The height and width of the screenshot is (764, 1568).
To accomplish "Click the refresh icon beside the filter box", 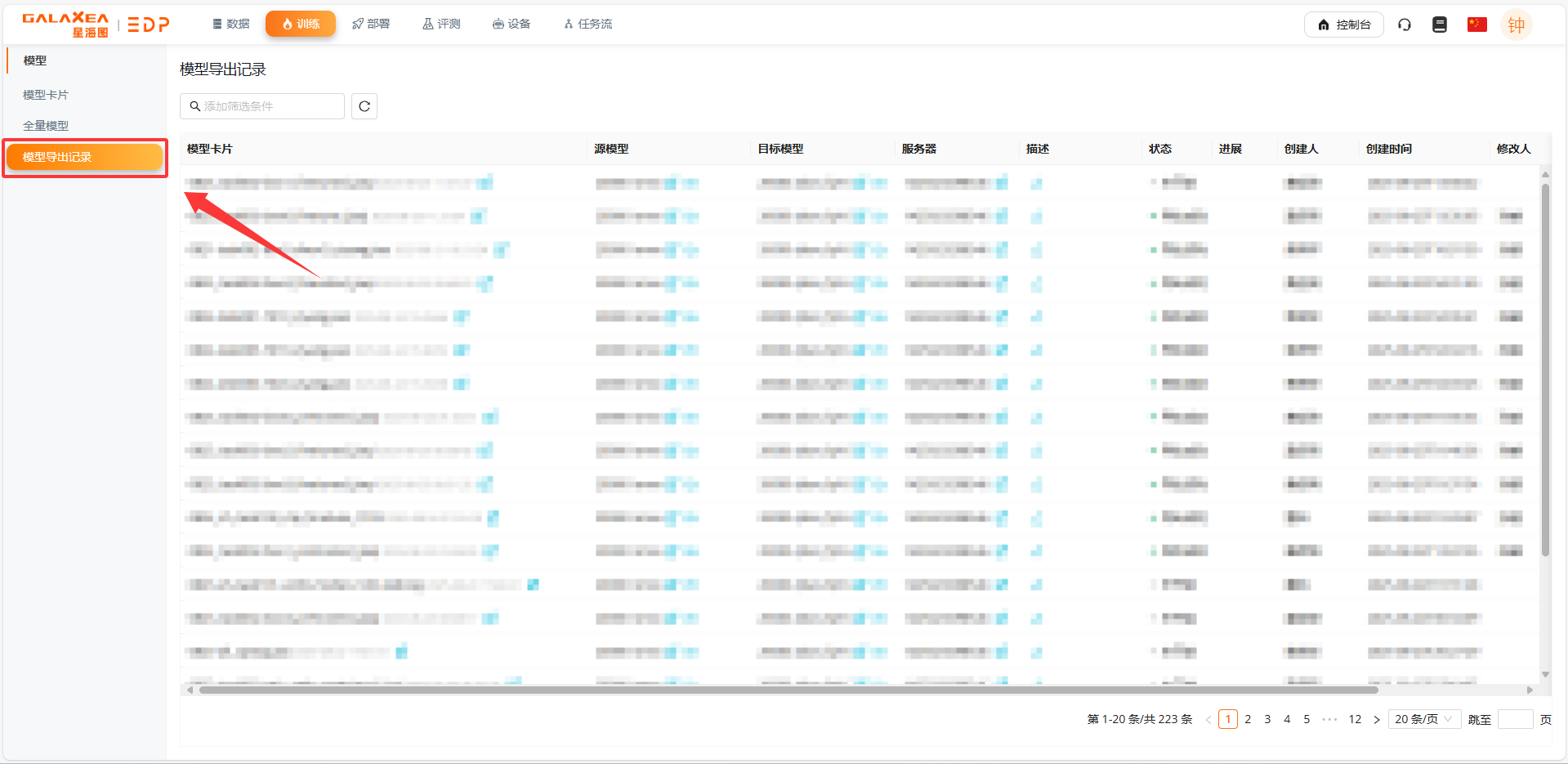I will point(364,106).
